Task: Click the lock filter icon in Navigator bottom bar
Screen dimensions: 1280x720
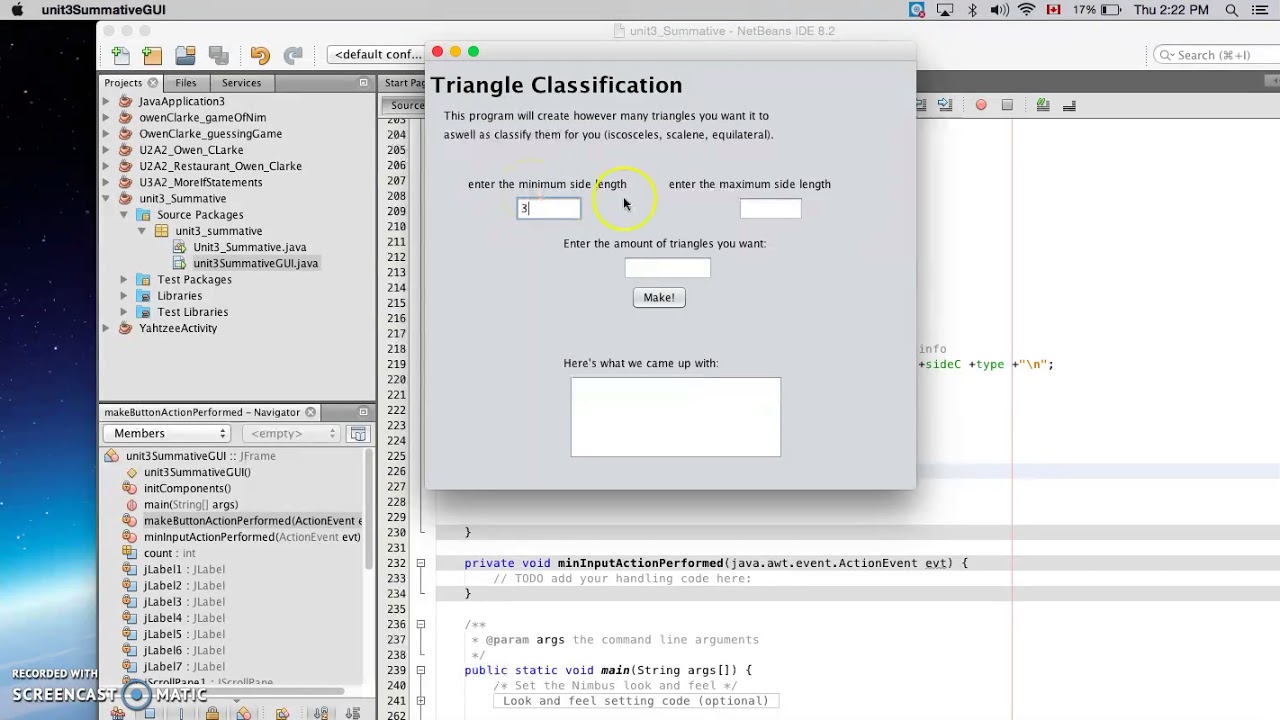Action: click(x=212, y=713)
